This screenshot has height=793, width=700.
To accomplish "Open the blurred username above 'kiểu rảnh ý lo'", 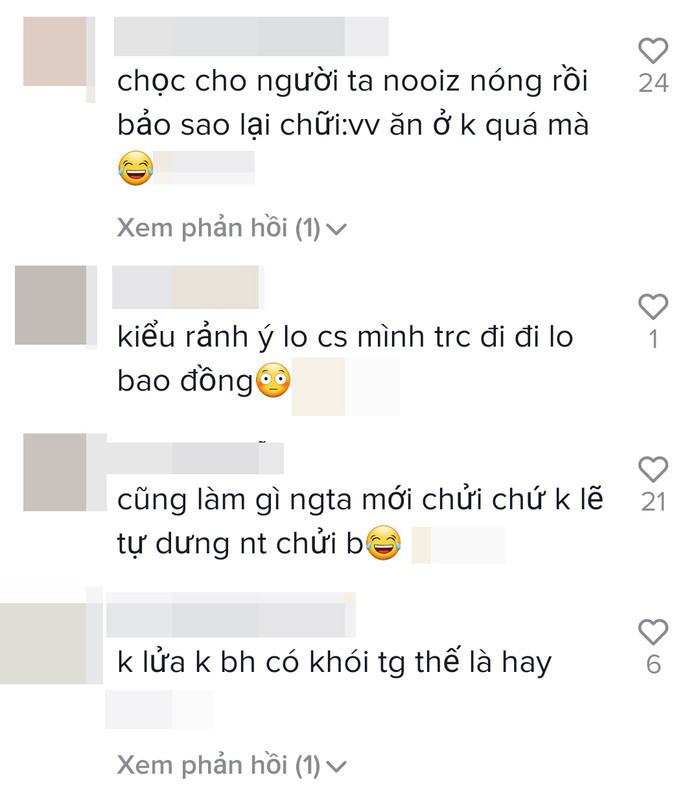I will [188, 287].
